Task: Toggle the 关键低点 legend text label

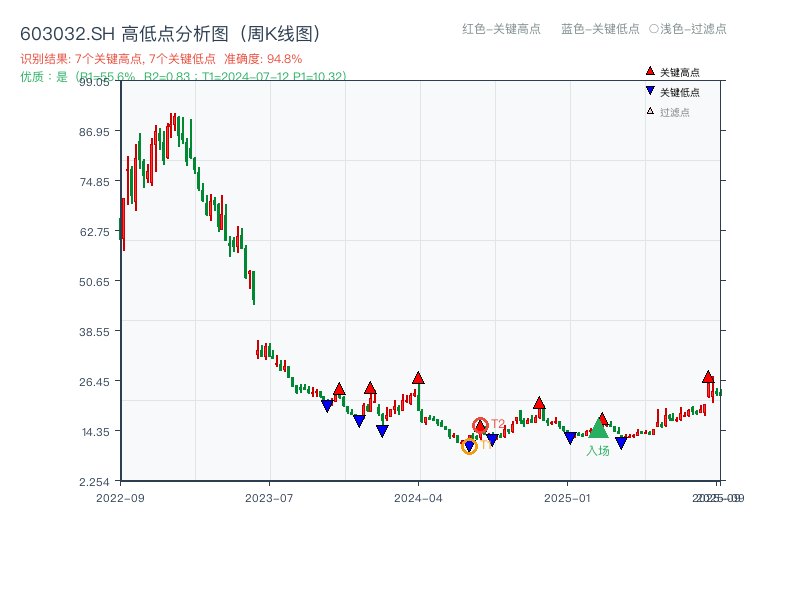Action: point(680,92)
